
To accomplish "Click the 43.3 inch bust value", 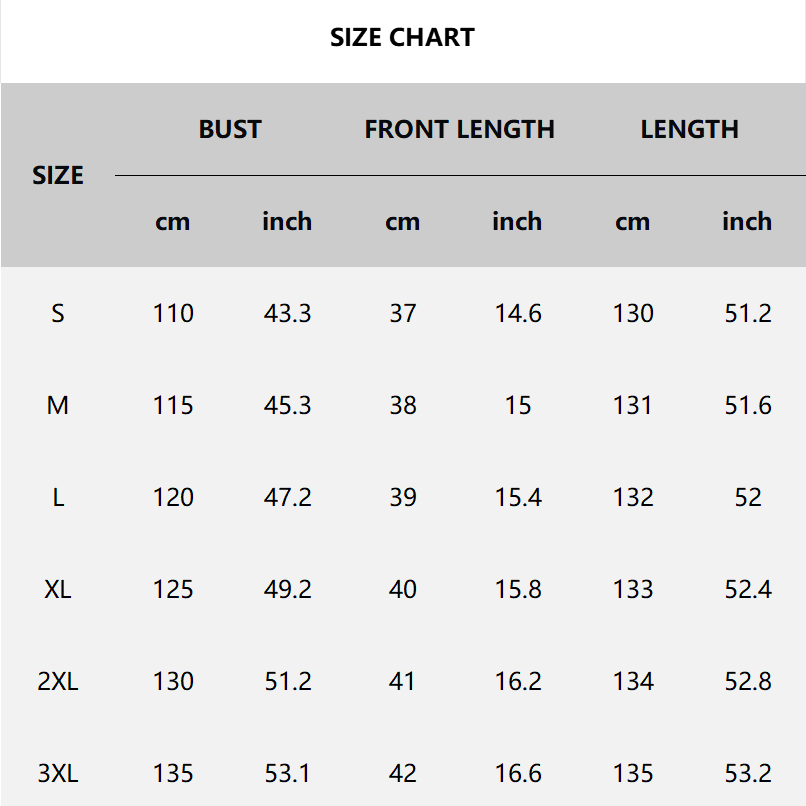I will [x=287, y=313].
